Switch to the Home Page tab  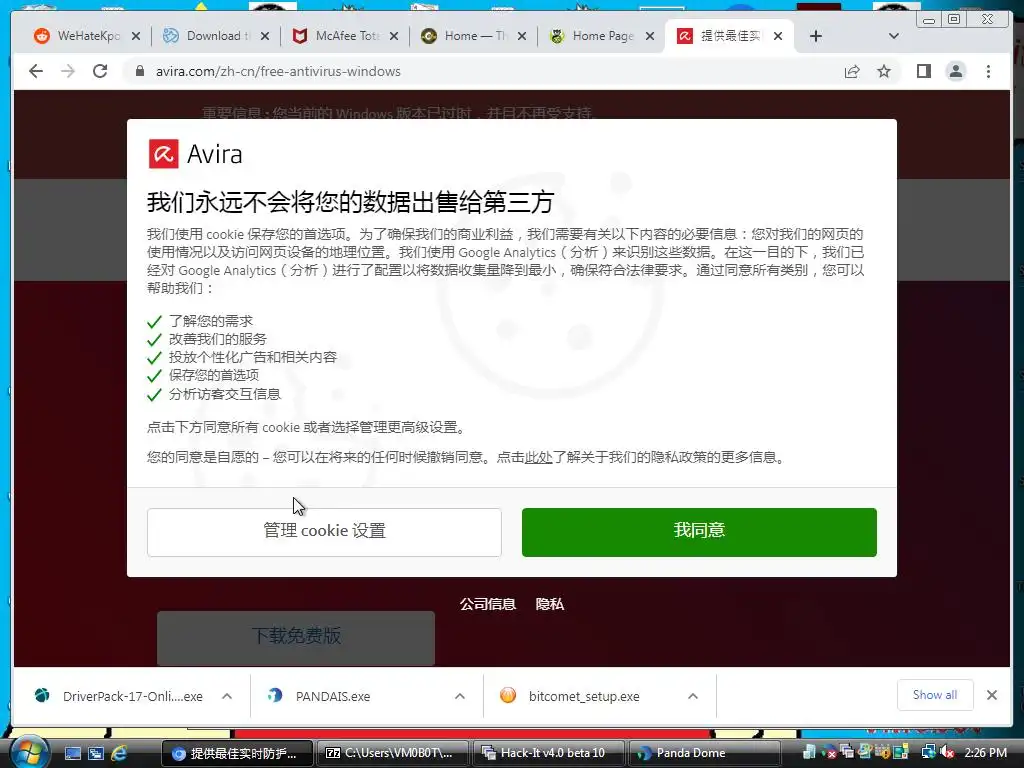pos(592,36)
